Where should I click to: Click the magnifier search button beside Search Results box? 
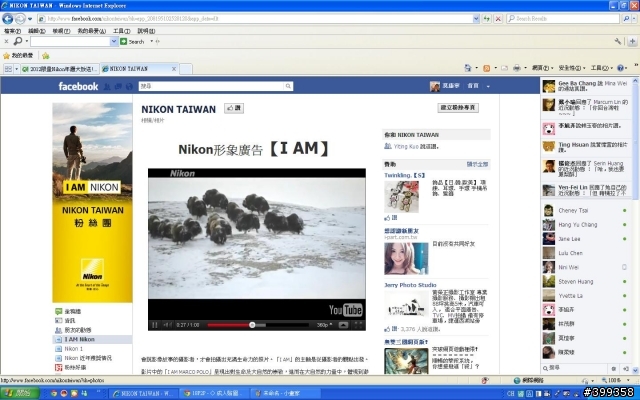[626, 18]
